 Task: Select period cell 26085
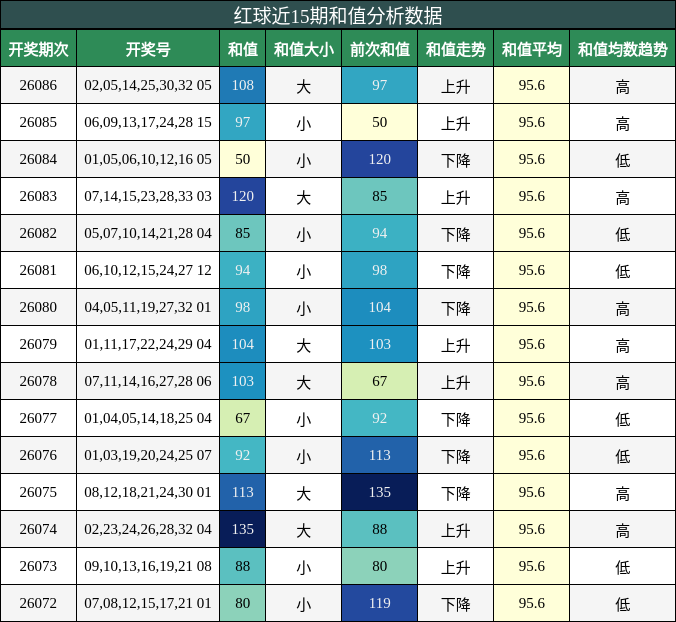coord(38,122)
